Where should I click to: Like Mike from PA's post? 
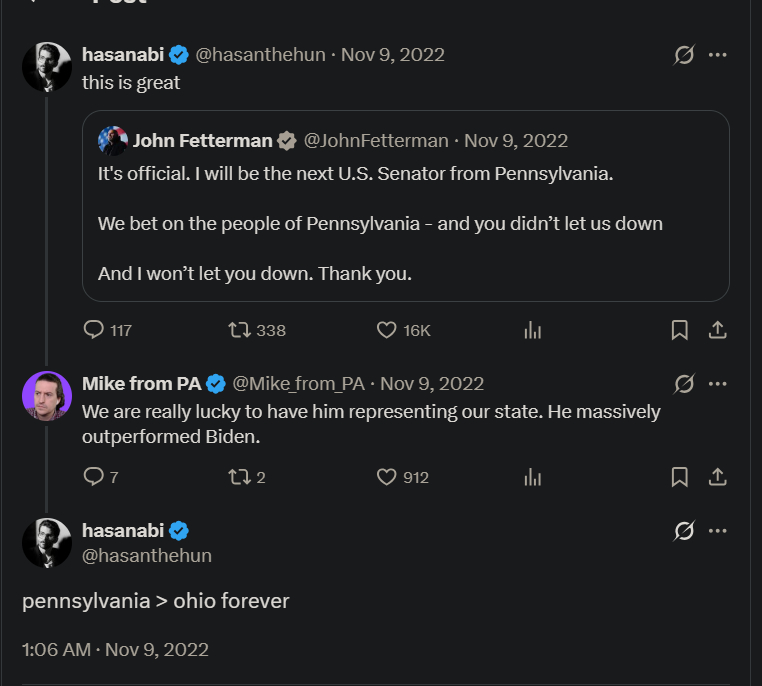(387, 477)
